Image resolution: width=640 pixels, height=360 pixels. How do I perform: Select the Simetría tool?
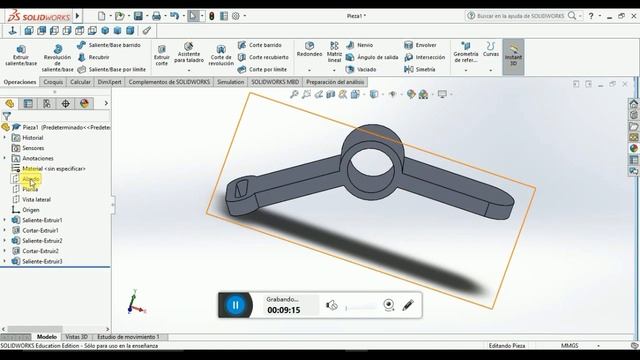click(x=420, y=69)
